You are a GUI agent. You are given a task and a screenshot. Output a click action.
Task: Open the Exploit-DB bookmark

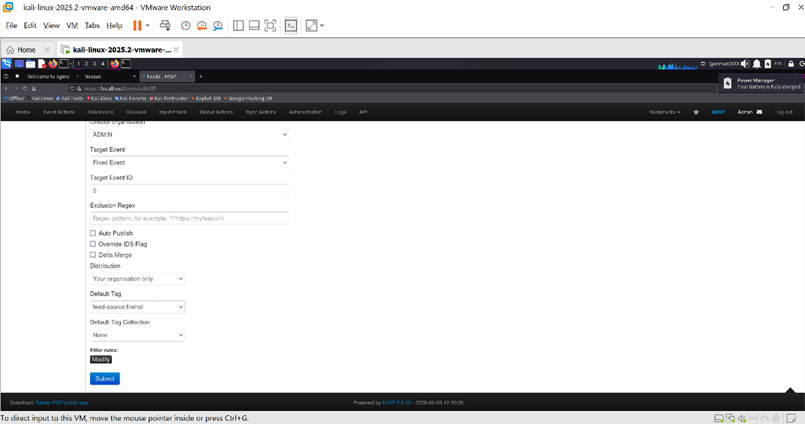[206, 98]
